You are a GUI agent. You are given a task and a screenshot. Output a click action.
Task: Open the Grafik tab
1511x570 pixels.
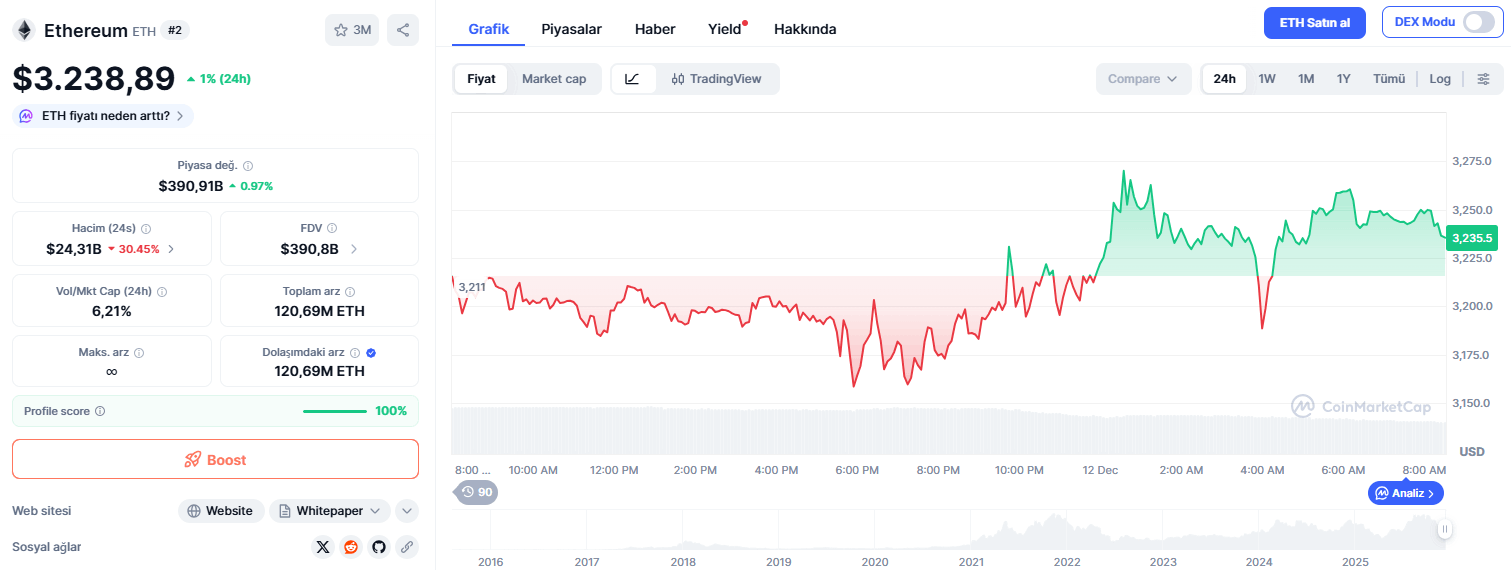(x=489, y=29)
